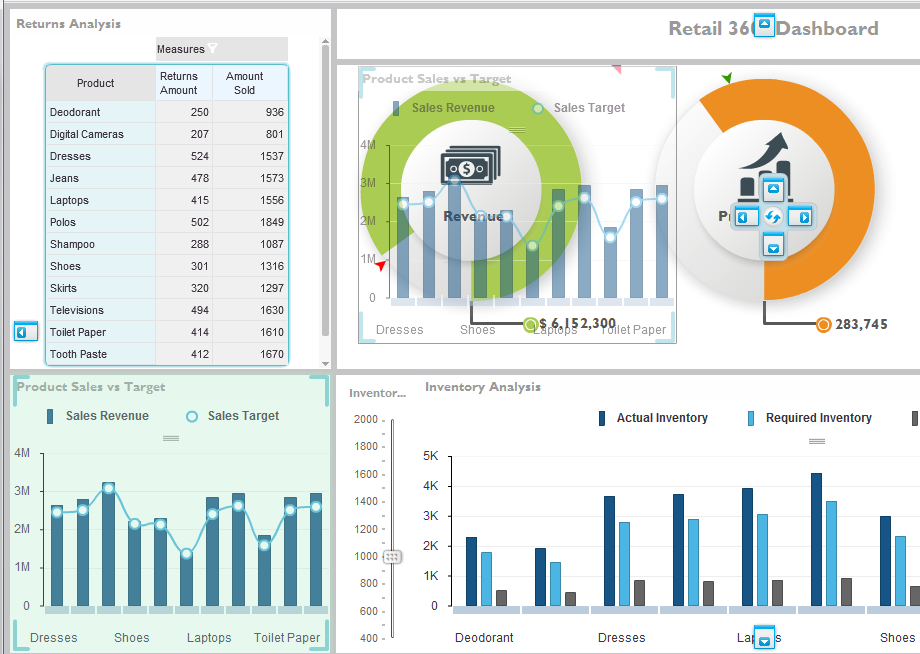Click the Inventory legend grip handle
The height and width of the screenshot is (654, 920).
[x=817, y=441]
